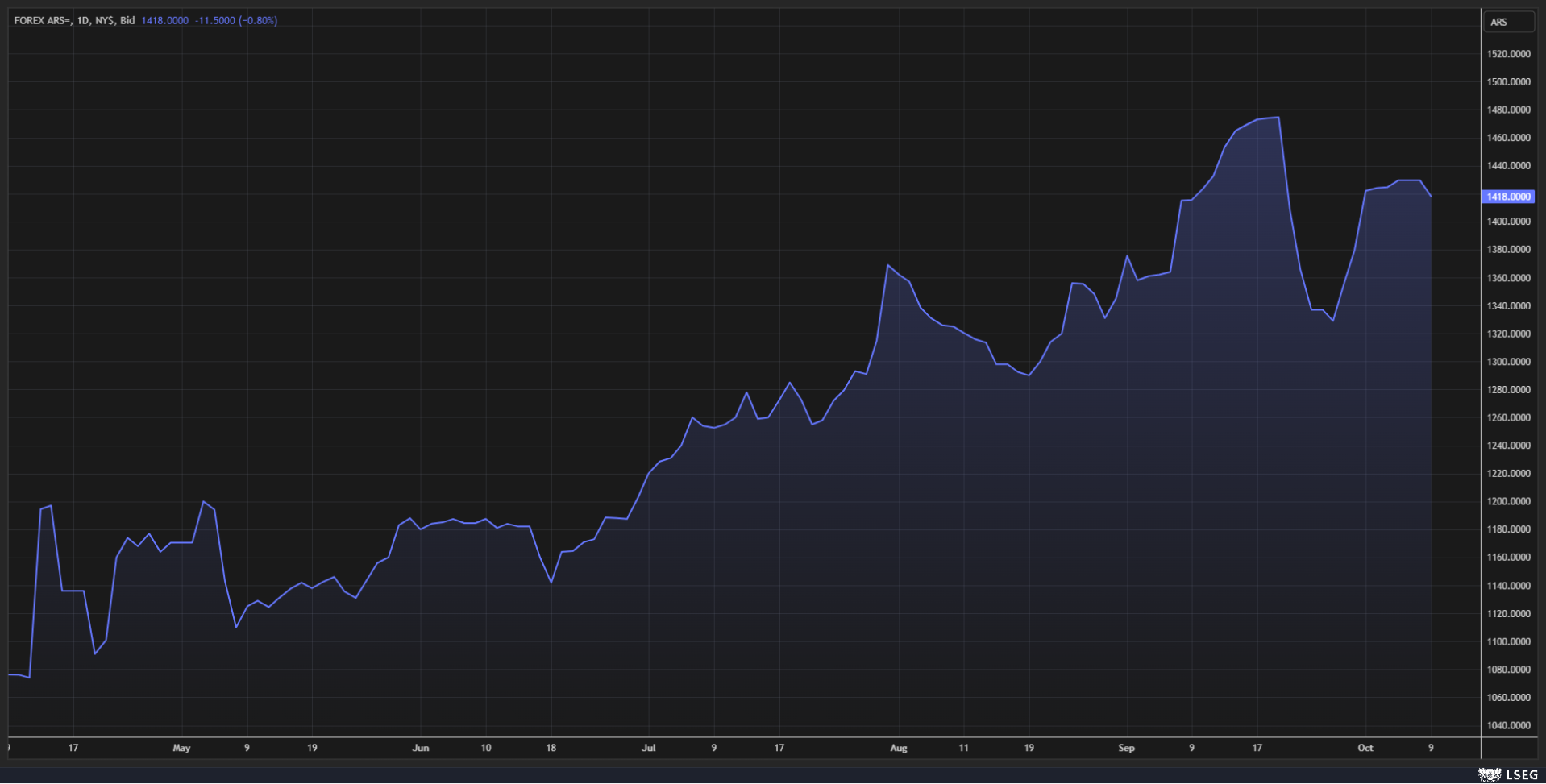Click the -11.5000 (-0.80%) change value
1546x784 pixels.
click(235, 20)
